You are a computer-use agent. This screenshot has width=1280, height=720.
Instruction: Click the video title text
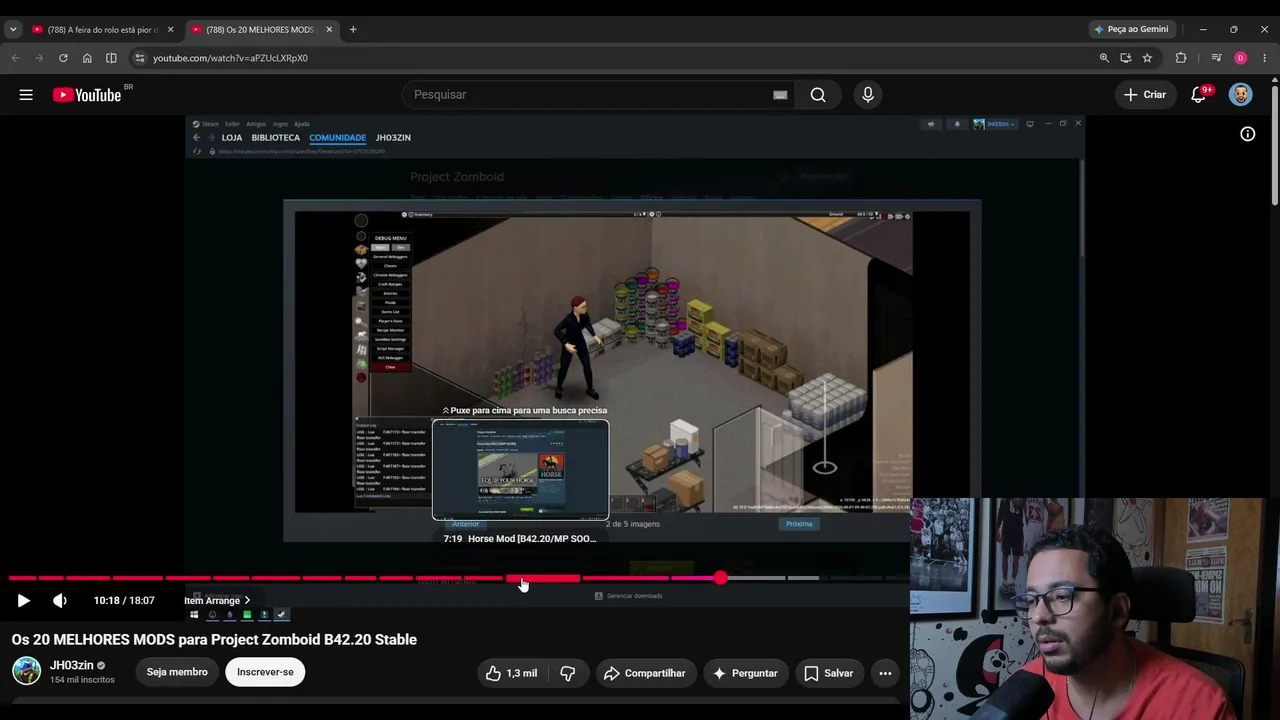click(x=214, y=639)
